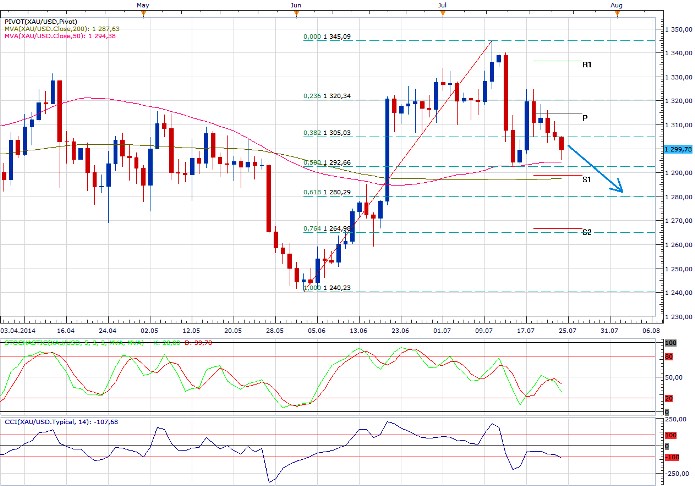Select the MVA 200 indicator label
Image resolution: width=695 pixels, height=486 pixels.
coord(58,28)
